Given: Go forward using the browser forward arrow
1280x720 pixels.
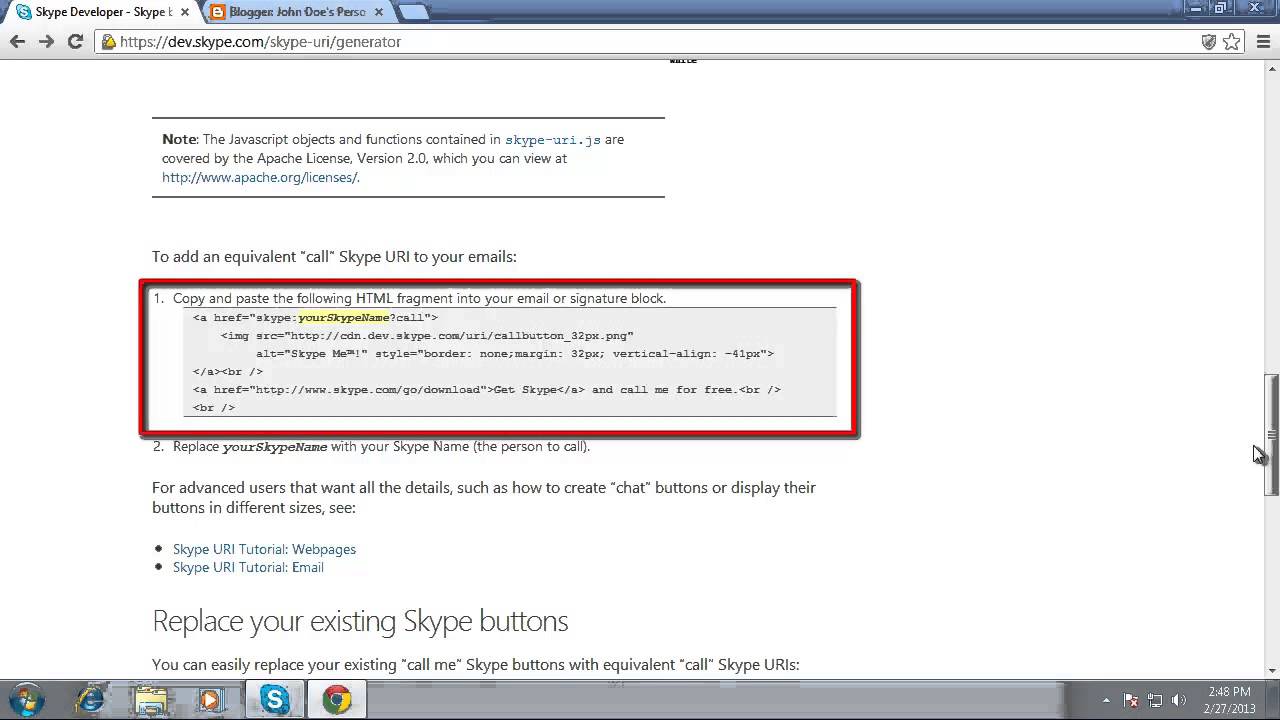Looking at the screenshot, I should (x=46, y=42).
